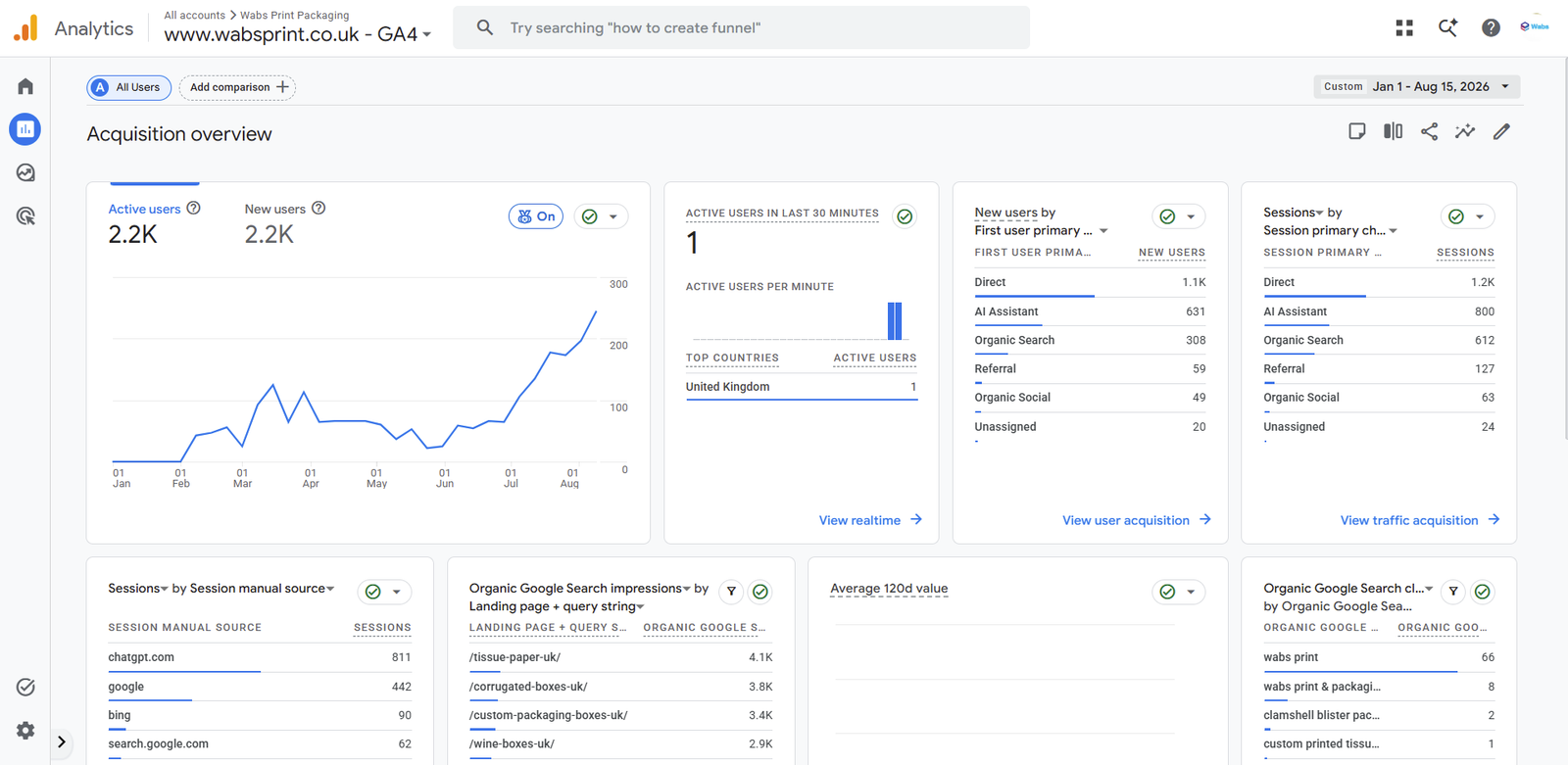Open the setup assistant checkmark icon in sidebar
Image resolution: width=1568 pixels, height=765 pixels.
point(25,687)
